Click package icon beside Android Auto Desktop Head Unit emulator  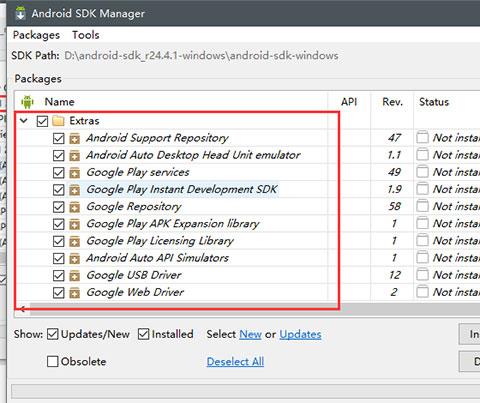click(75, 155)
